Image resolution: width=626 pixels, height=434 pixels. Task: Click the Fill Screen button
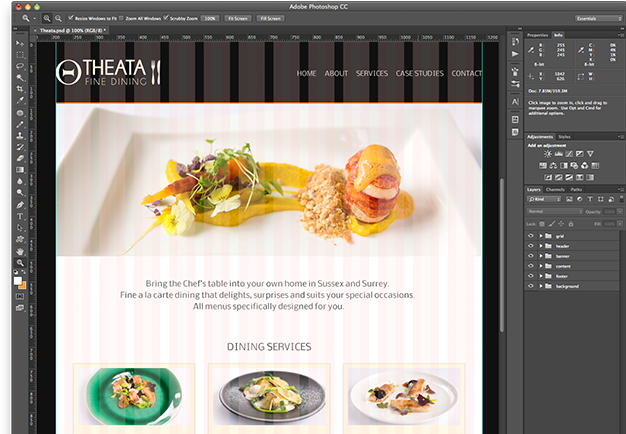point(270,18)
